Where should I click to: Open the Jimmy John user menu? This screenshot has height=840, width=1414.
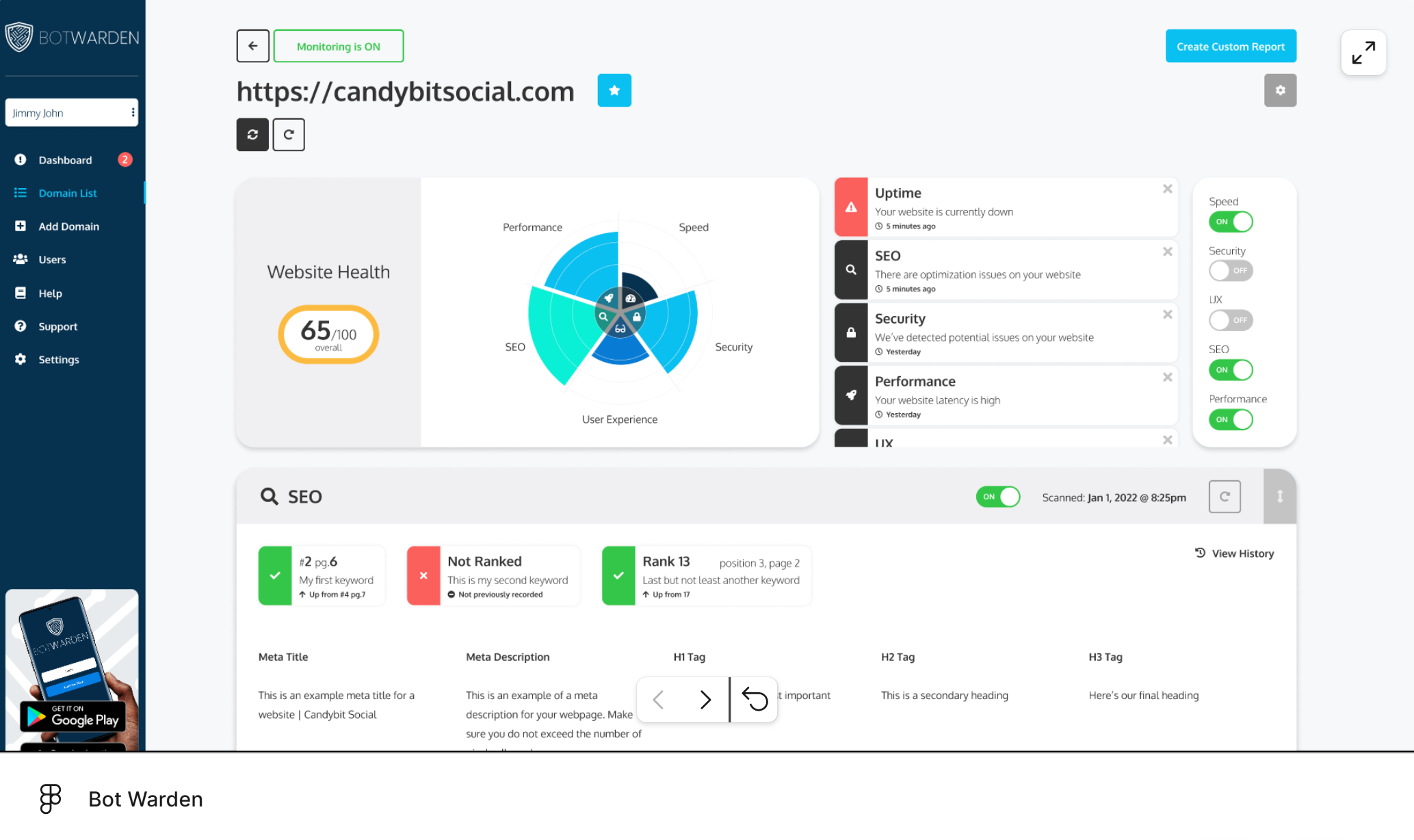coord(133,112)
